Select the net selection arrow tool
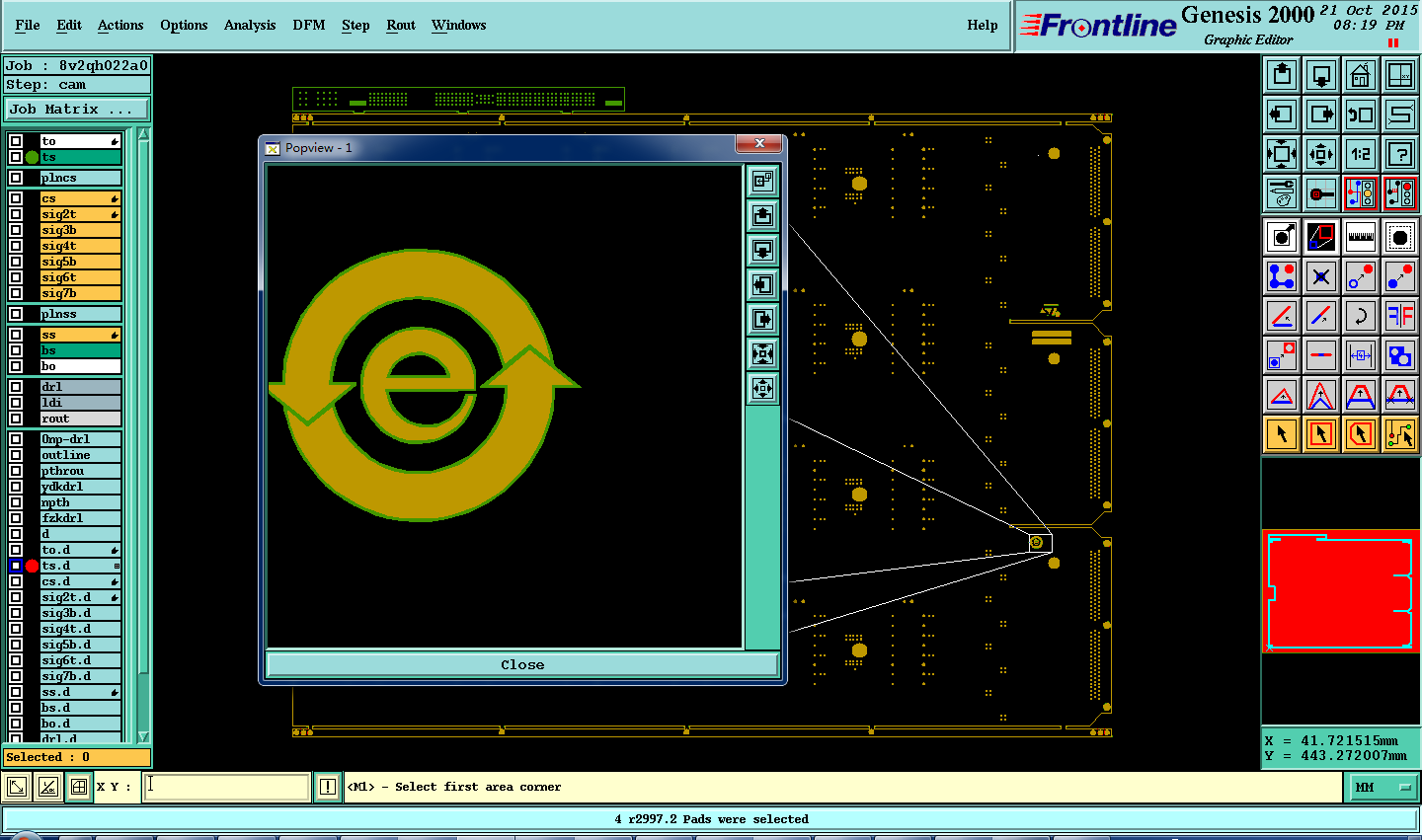This screenshot has height=840, width=1422. pos(1400,433)
